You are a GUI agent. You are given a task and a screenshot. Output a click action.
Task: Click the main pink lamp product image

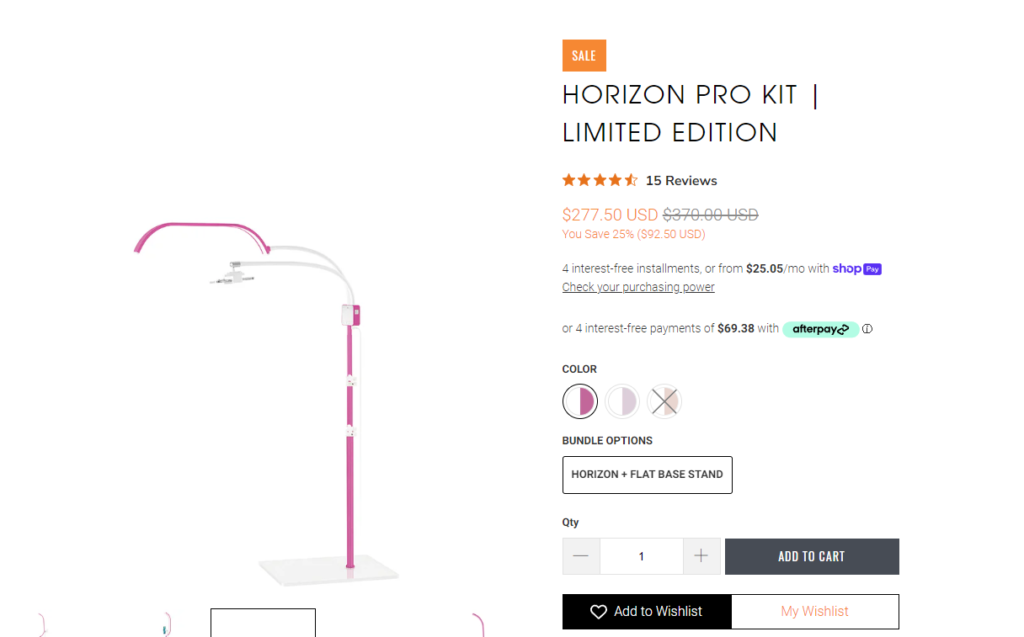[268, 402]
